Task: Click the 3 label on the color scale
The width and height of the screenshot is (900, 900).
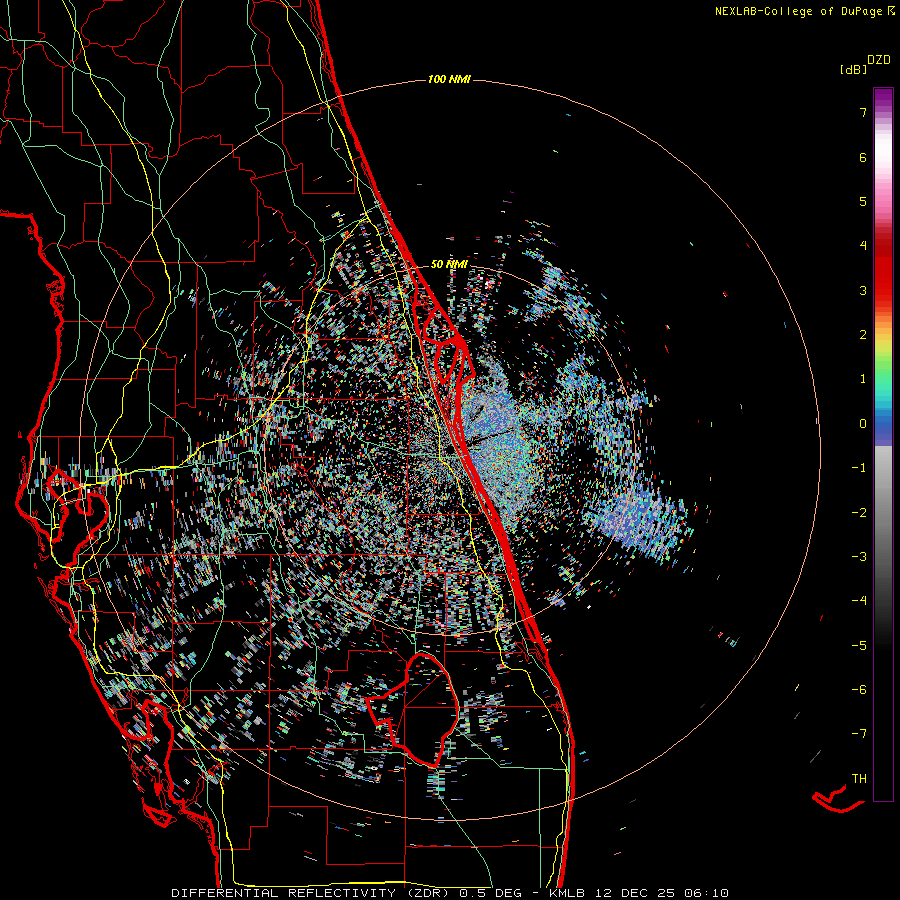Action: 863,290
